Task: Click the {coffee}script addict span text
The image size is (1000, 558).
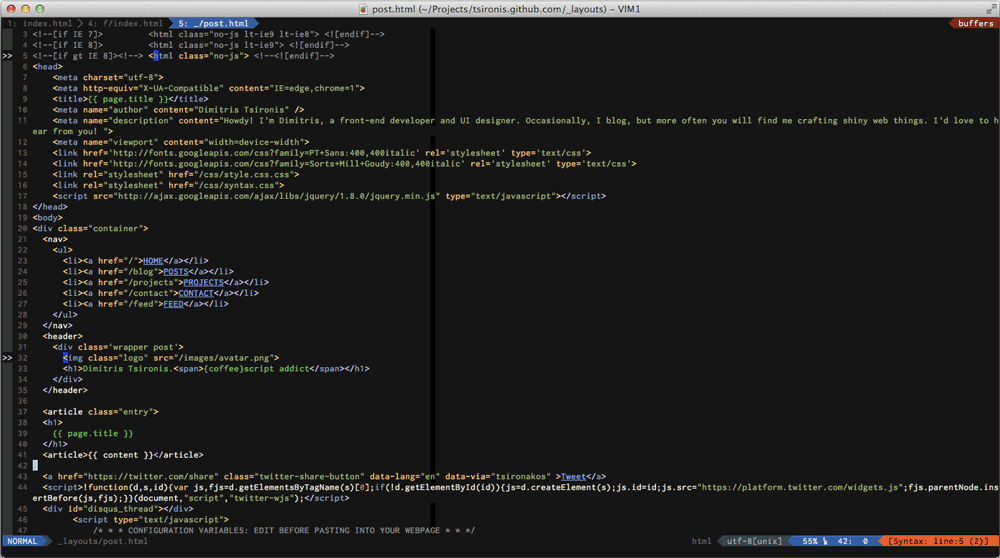Action: coord(256,369)
